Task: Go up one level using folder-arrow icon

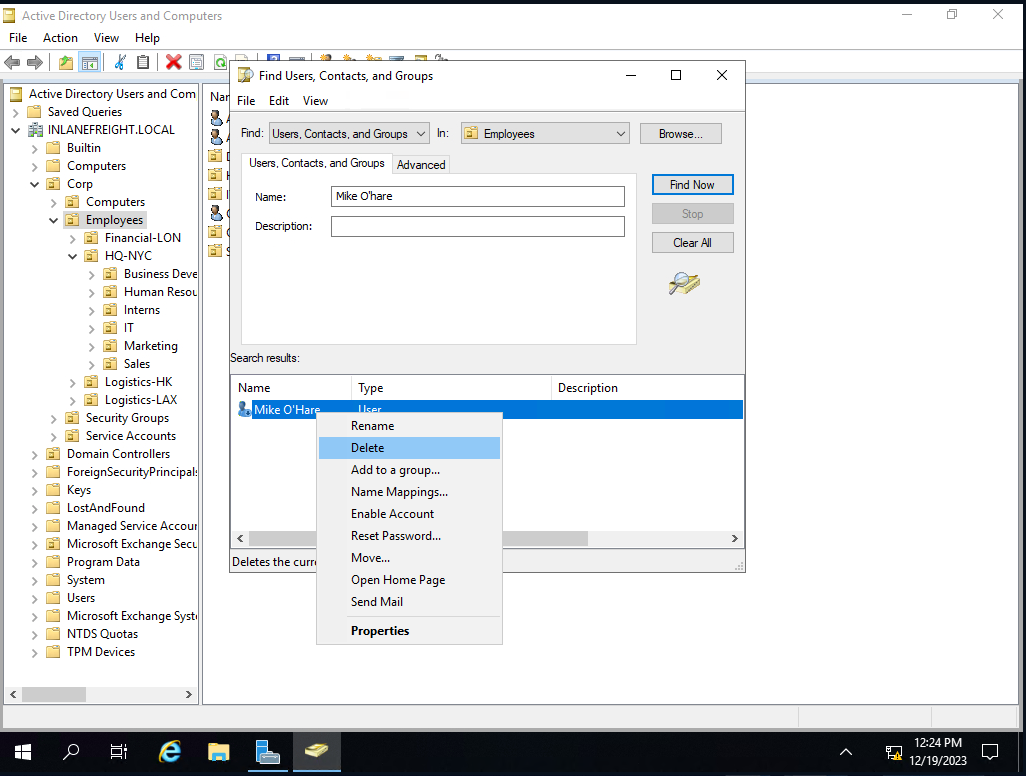Action: (65, 62)
